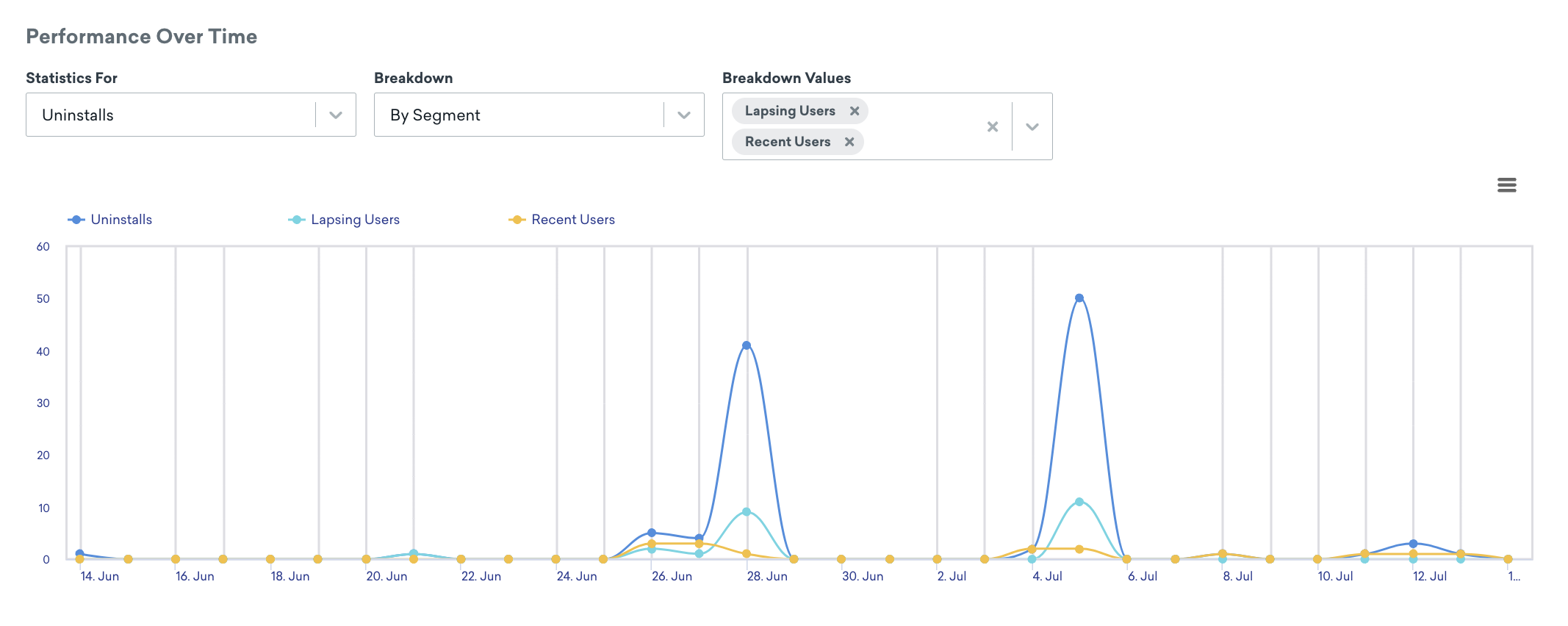
Task: Remove the Recent Users tag
Action: pos(849,142)
